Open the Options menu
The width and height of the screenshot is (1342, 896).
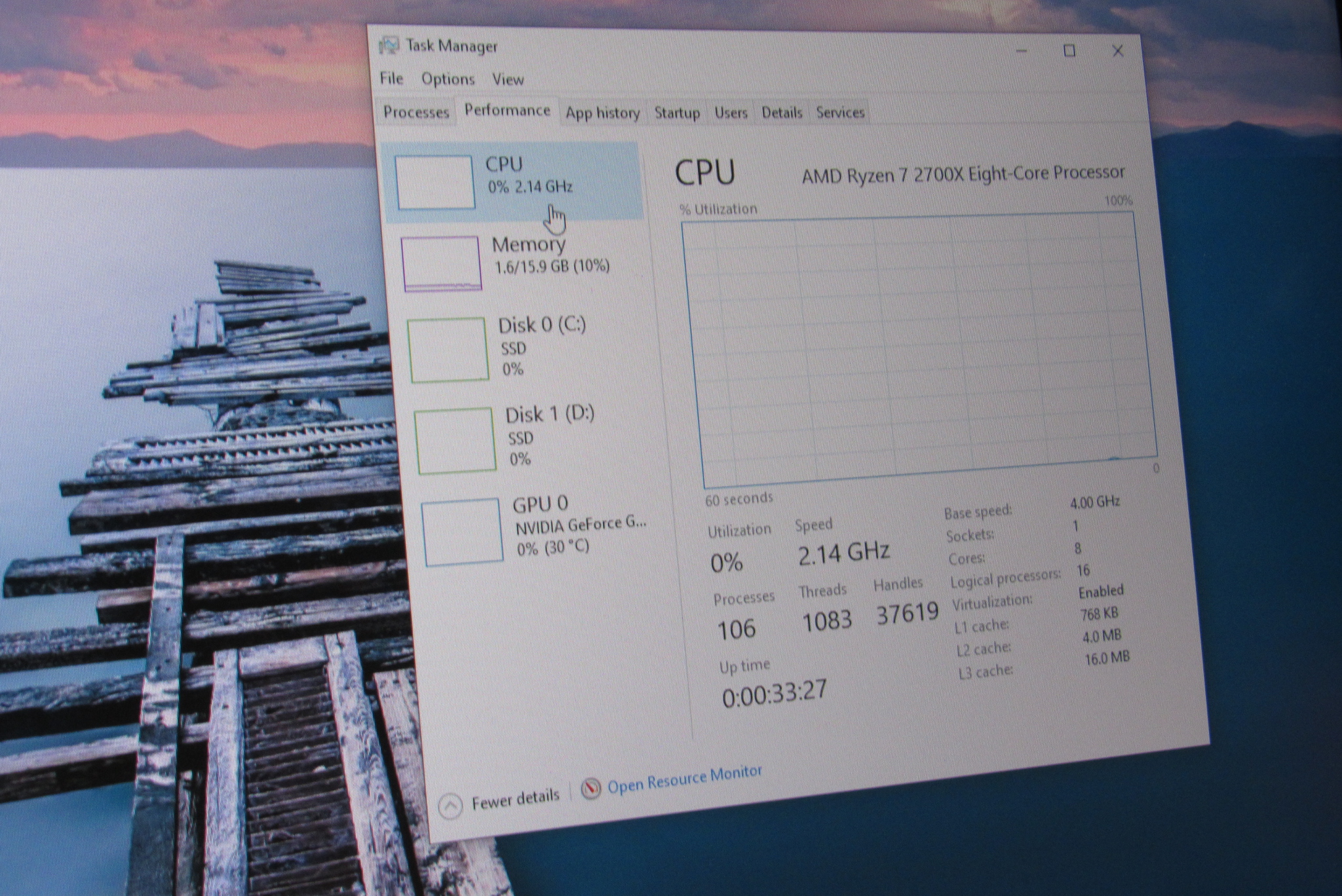pos(448,79)
